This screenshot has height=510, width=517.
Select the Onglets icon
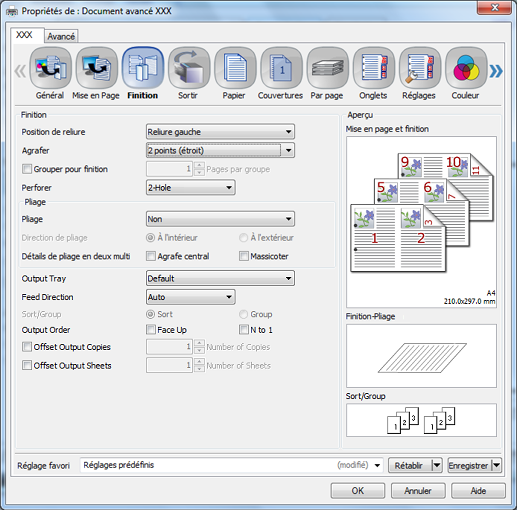coord(374,68)
